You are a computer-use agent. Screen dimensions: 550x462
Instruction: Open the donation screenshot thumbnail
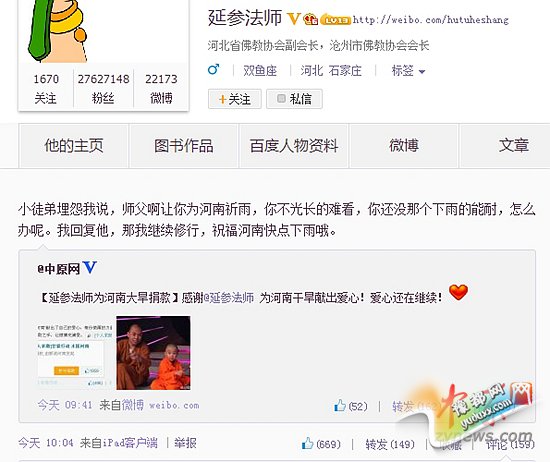click(x=75, y=354)
